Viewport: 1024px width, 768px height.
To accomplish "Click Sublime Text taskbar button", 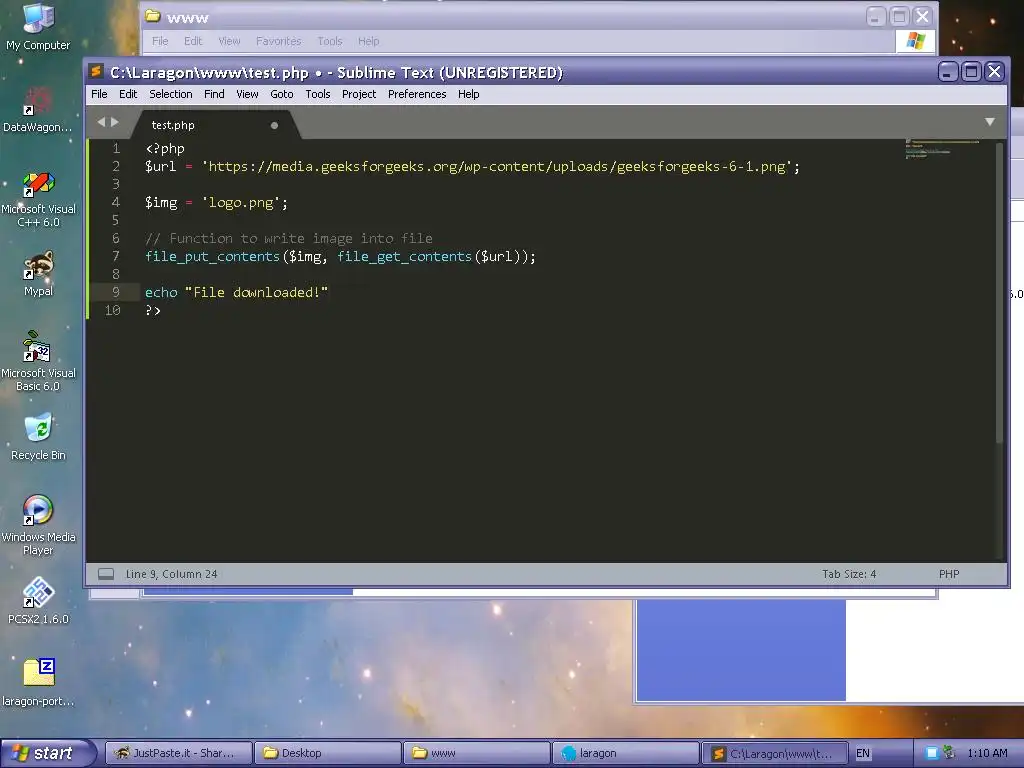I will click(774, 753).
